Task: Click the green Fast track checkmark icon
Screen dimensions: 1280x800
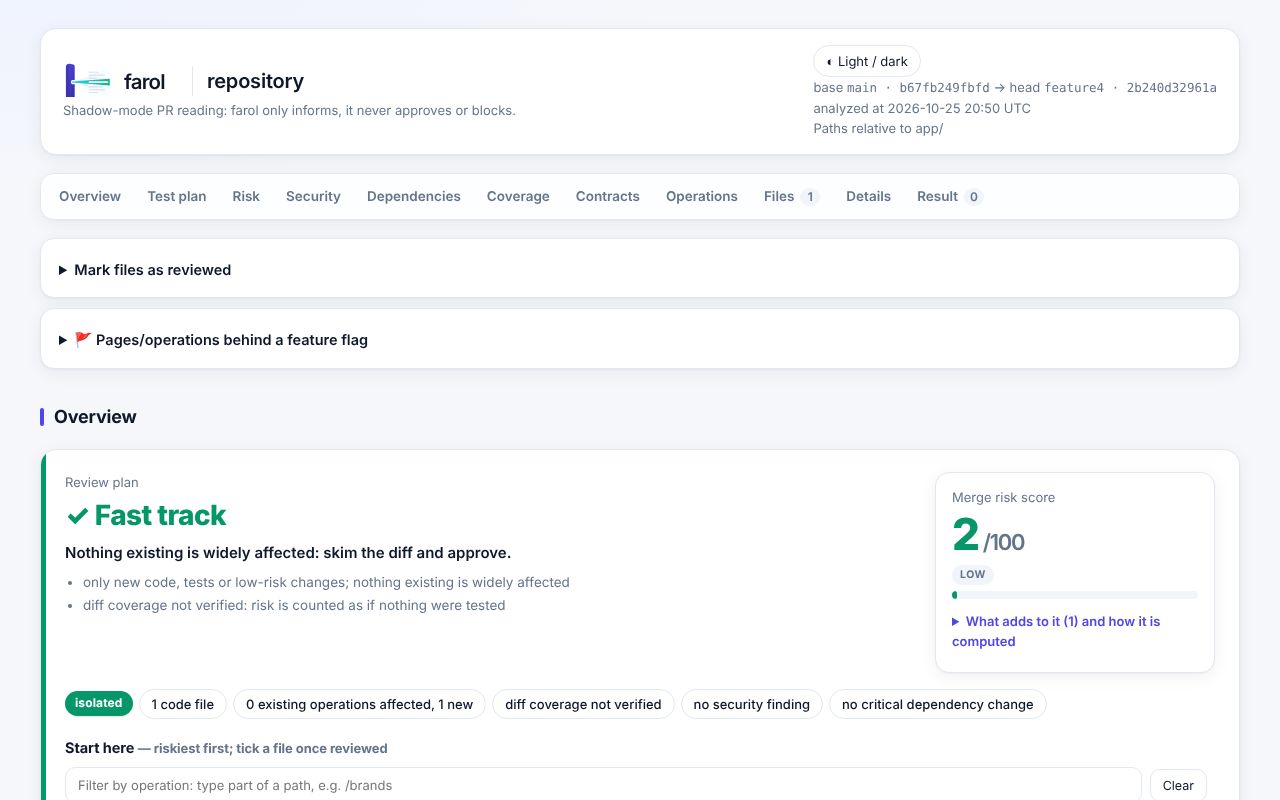Action: pyautogui.click(x=77, y=516)
